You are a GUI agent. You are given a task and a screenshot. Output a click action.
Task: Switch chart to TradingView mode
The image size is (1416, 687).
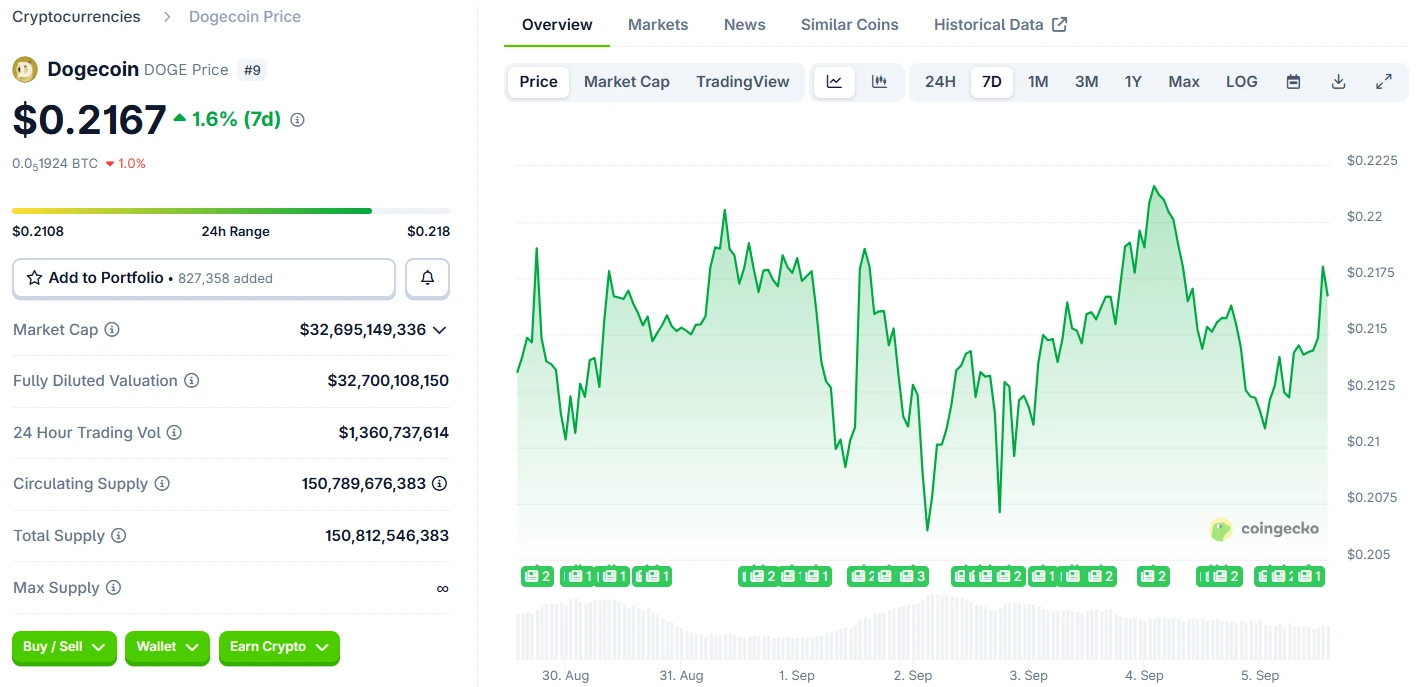click(x=743, y=81)
